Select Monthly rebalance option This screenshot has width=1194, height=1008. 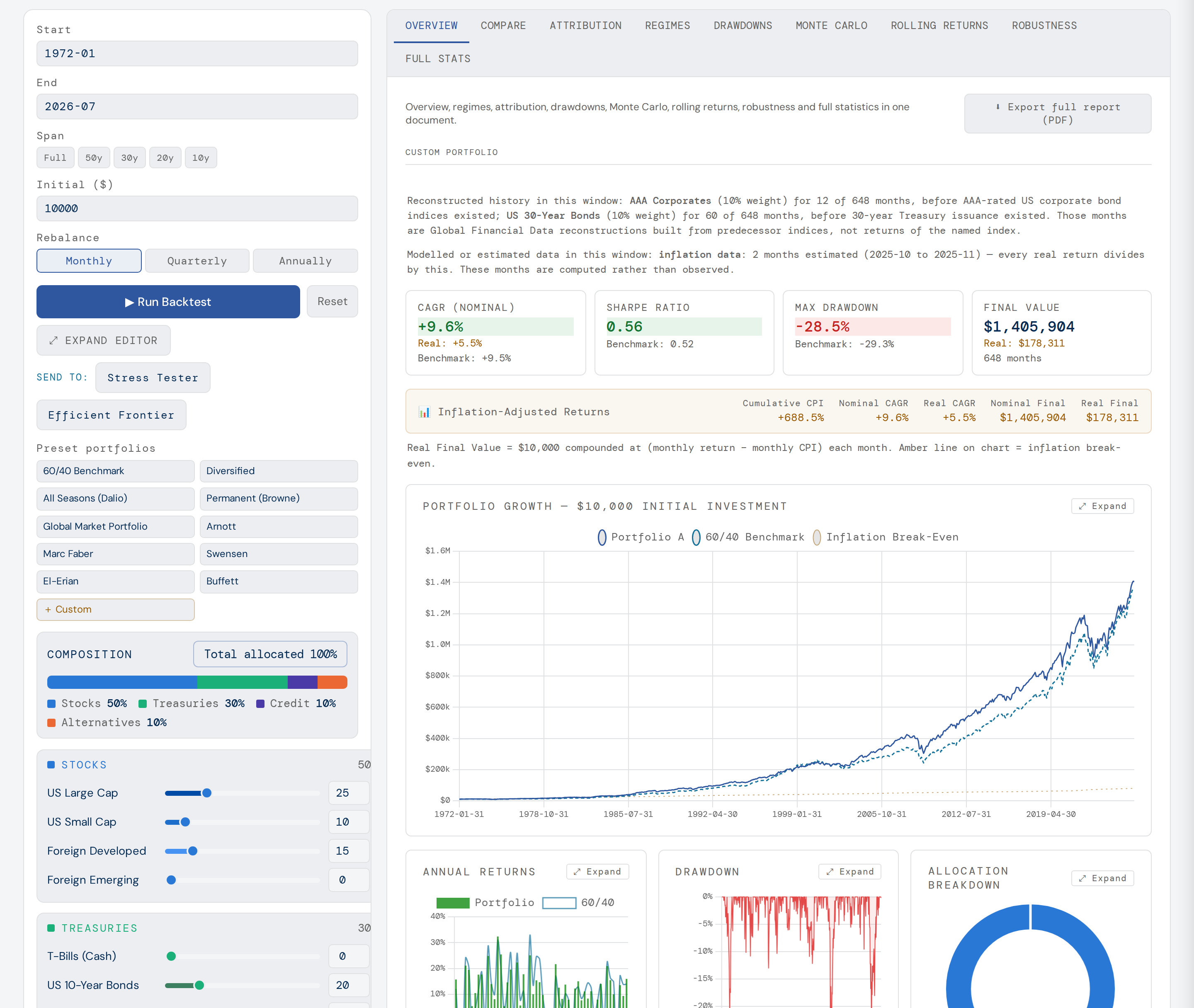pos(89,261)
